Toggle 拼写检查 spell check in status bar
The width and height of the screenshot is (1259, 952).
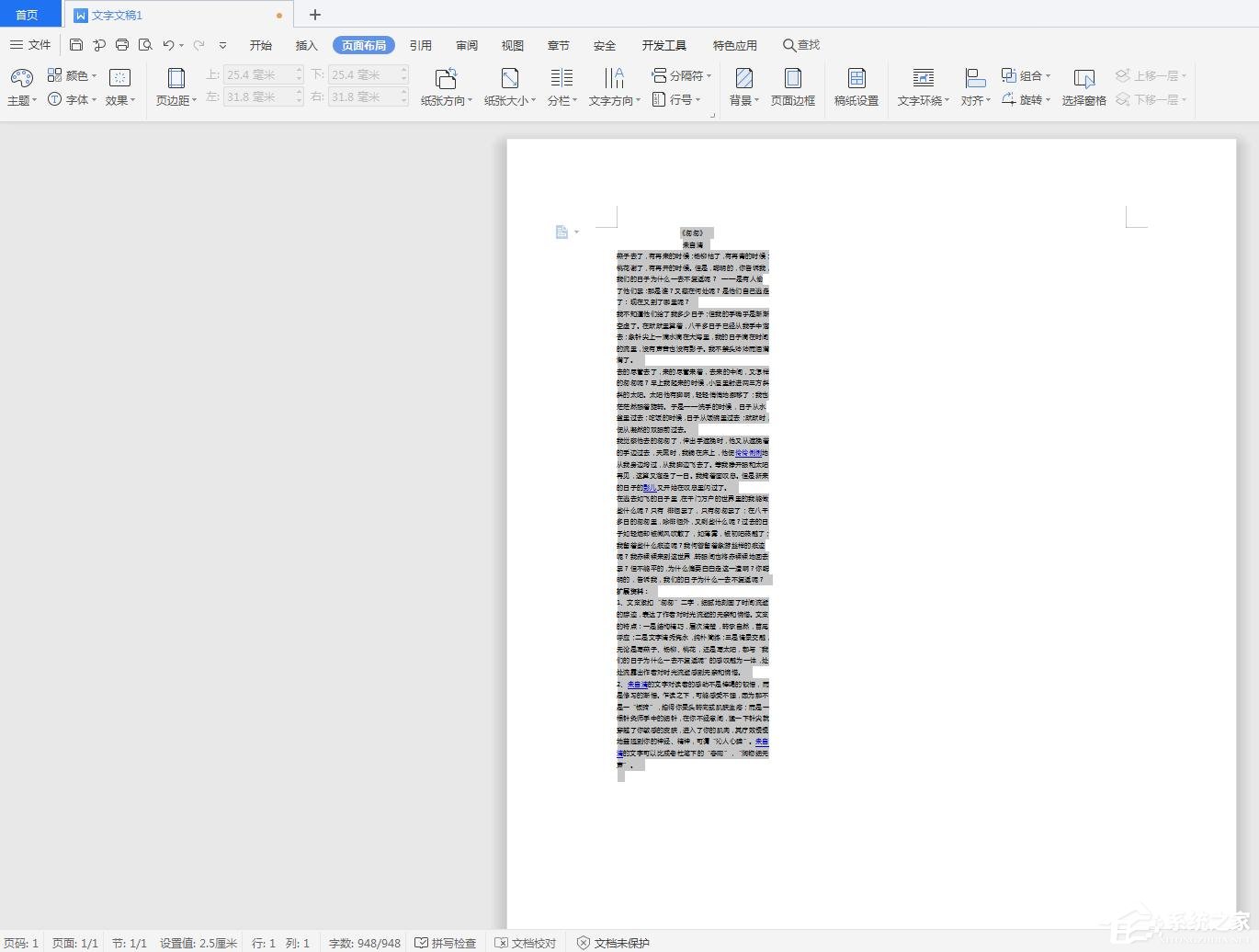(446, 943)
